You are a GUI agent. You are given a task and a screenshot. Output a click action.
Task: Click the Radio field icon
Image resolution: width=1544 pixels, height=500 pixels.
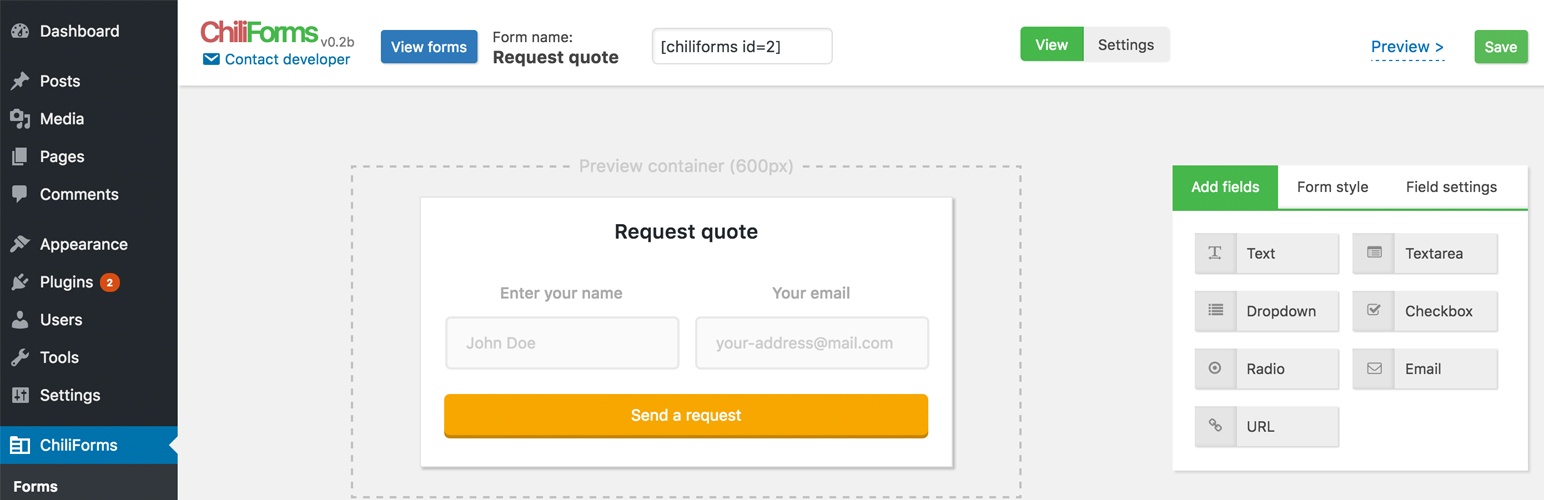(x=1215, y=369)
